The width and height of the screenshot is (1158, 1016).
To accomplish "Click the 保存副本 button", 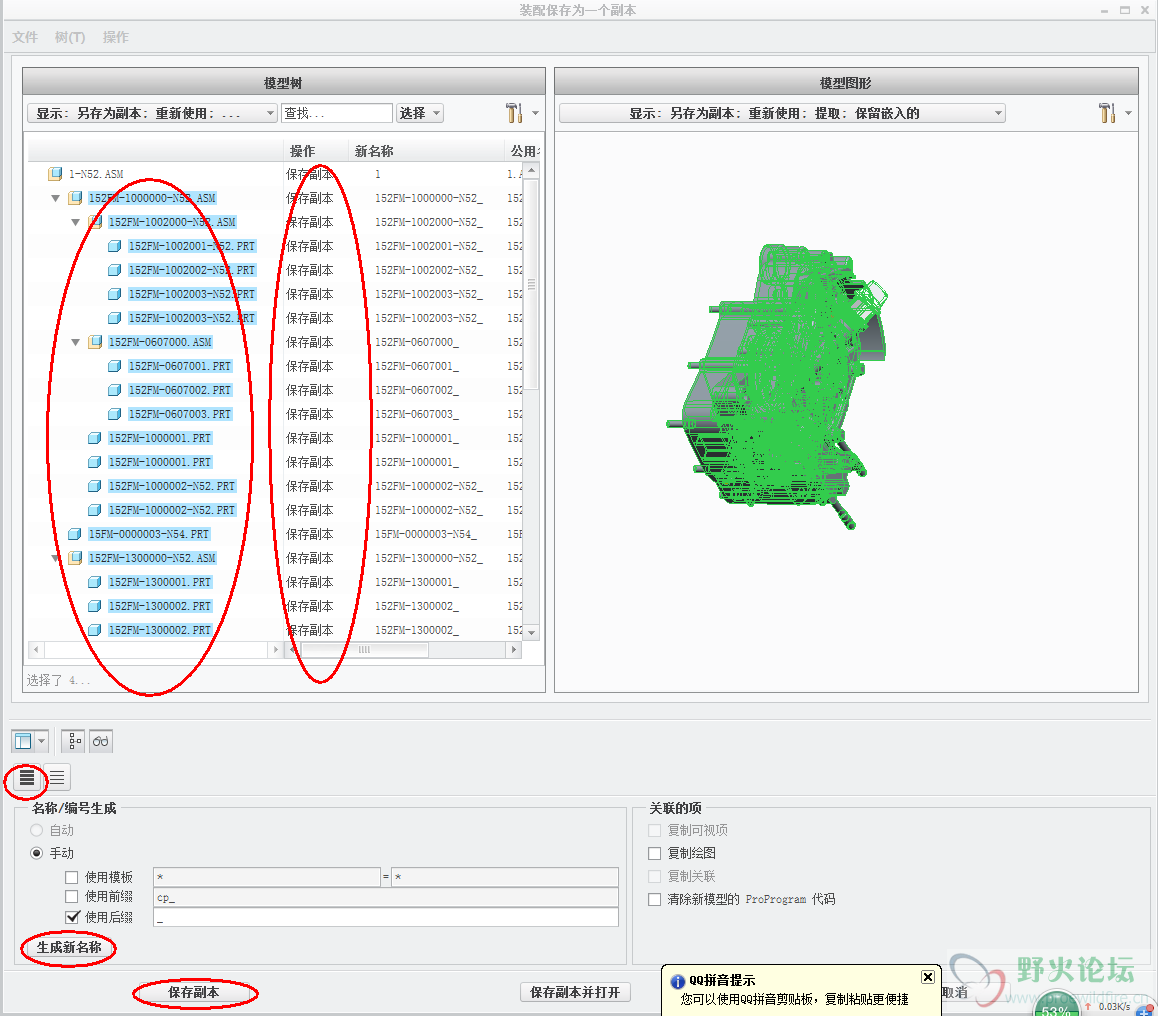I will tap(193, 992).
